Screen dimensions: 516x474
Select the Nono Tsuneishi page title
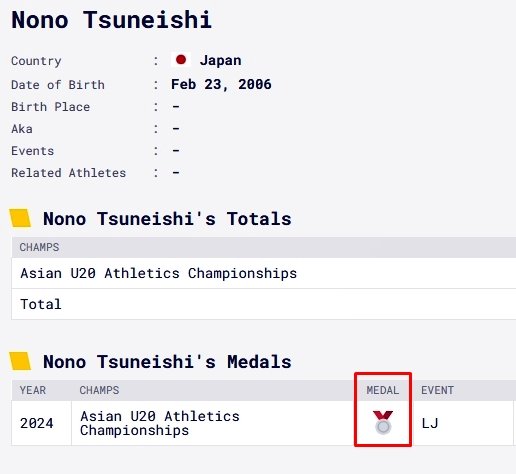(111, 20)
